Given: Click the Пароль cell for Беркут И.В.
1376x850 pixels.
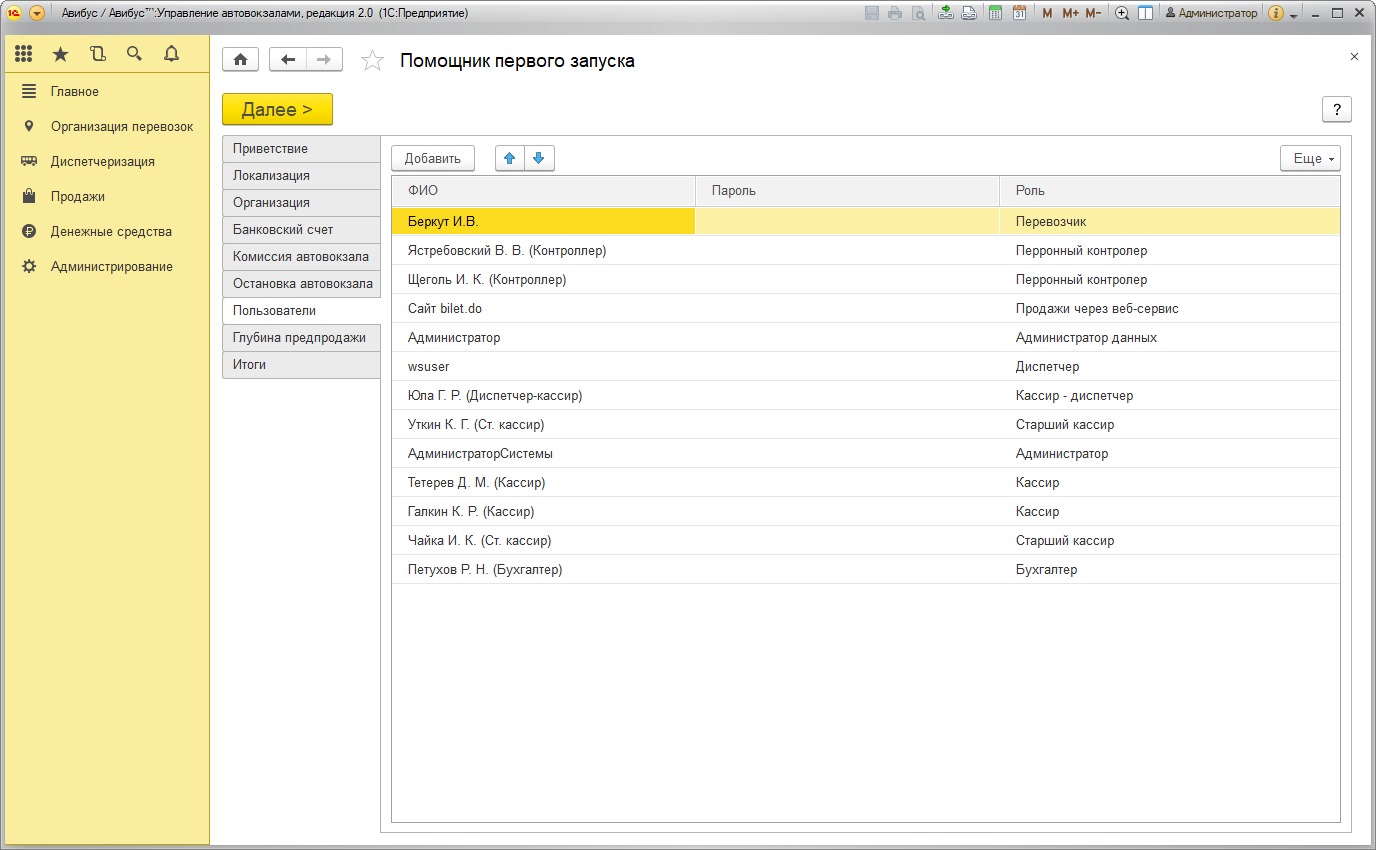Looking at the screenshot, I should click(847, 221).
